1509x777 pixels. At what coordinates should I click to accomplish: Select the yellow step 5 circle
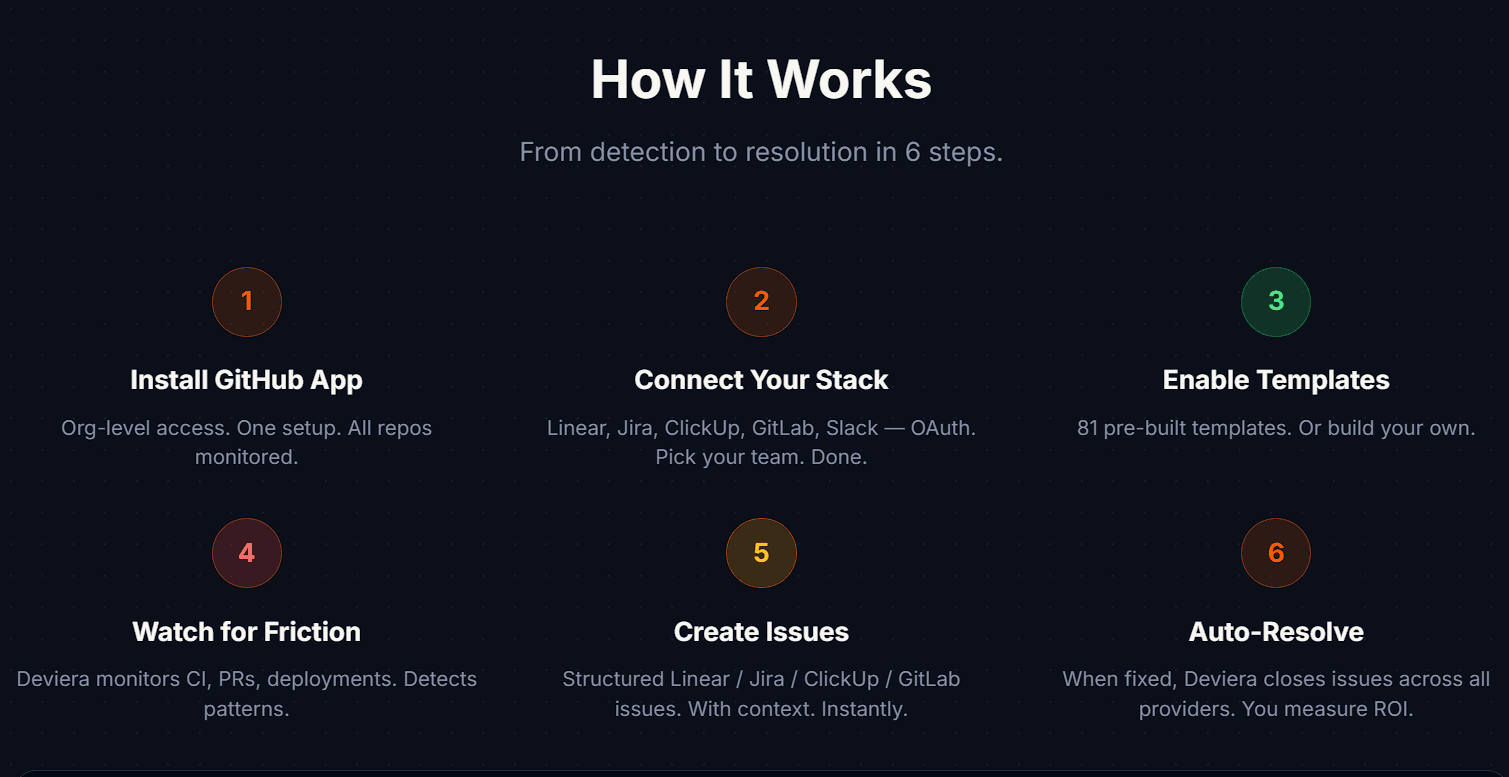761,552
